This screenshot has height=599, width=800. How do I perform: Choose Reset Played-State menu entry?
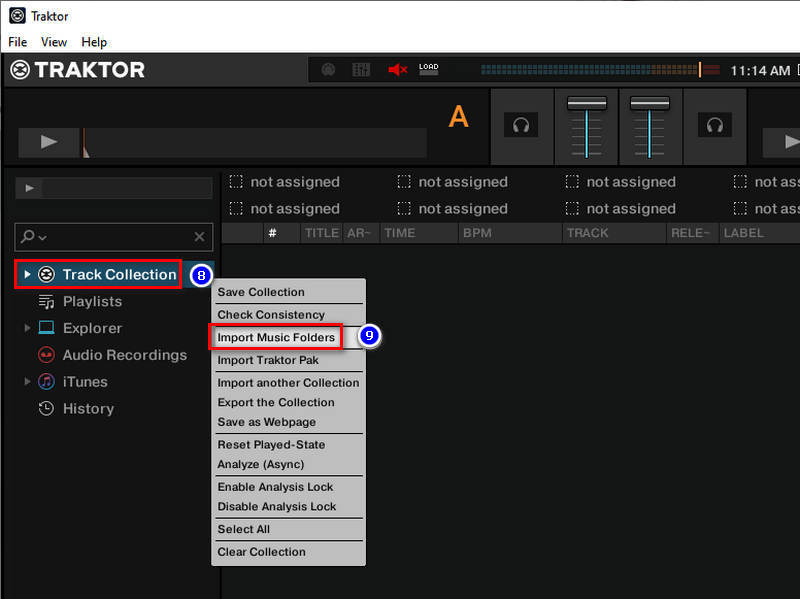(288, 444)
